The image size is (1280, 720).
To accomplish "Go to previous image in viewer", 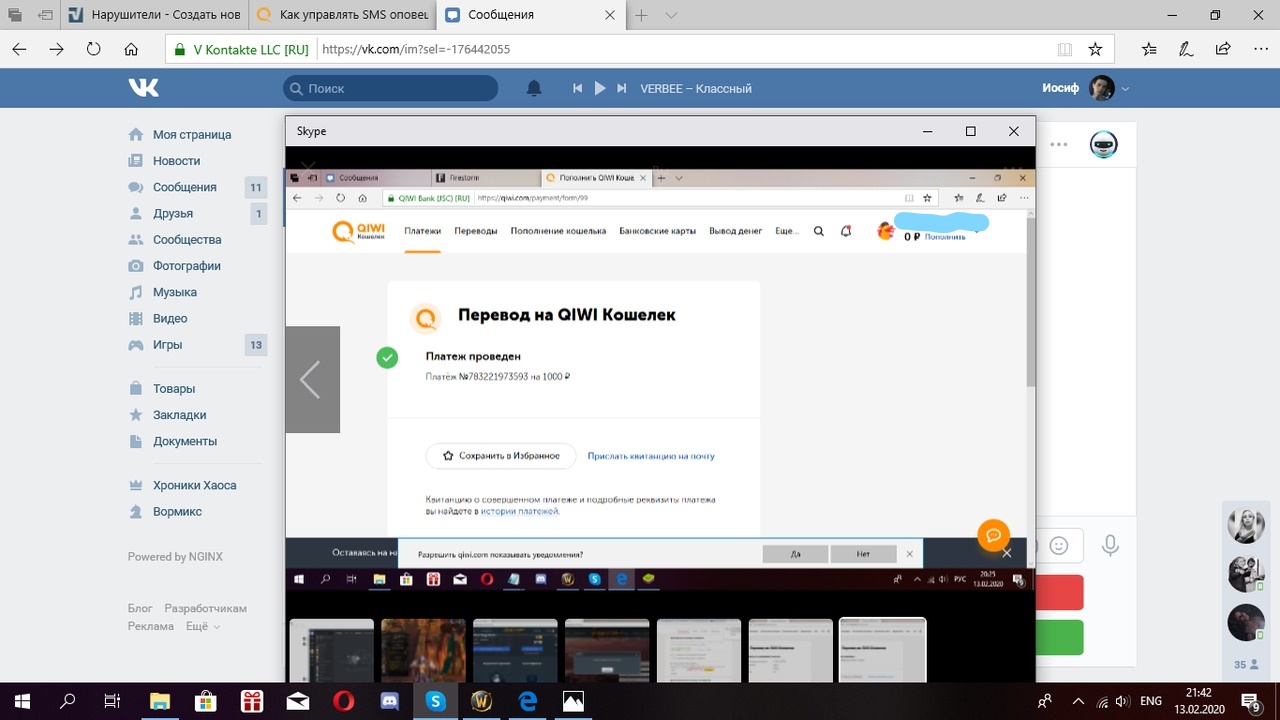I will pos(312,380).
